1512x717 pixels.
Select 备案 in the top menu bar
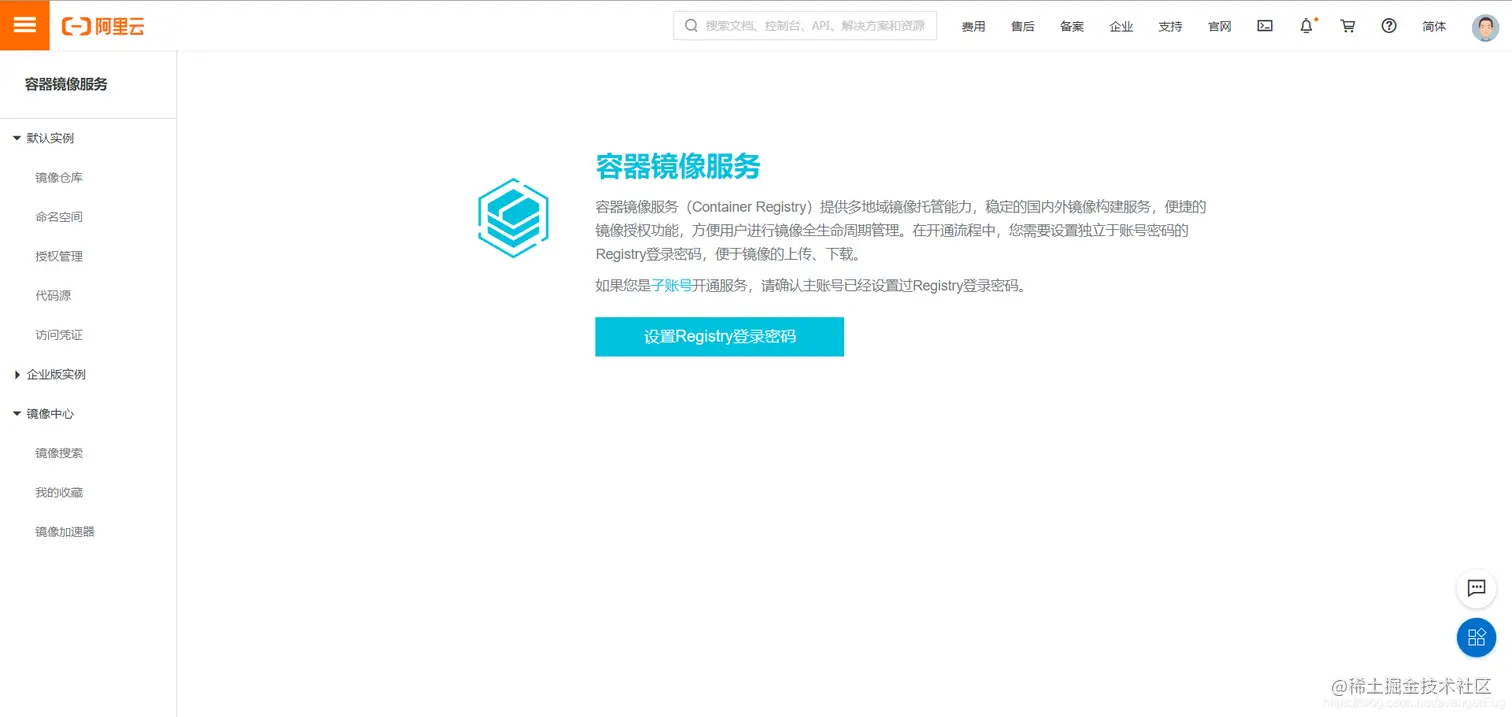coord(1071,27)
